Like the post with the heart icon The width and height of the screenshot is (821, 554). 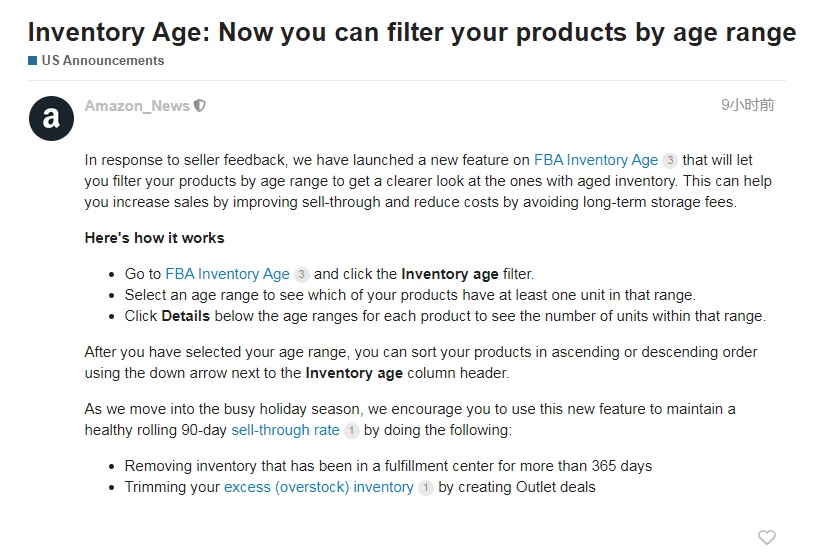point(766,537)
